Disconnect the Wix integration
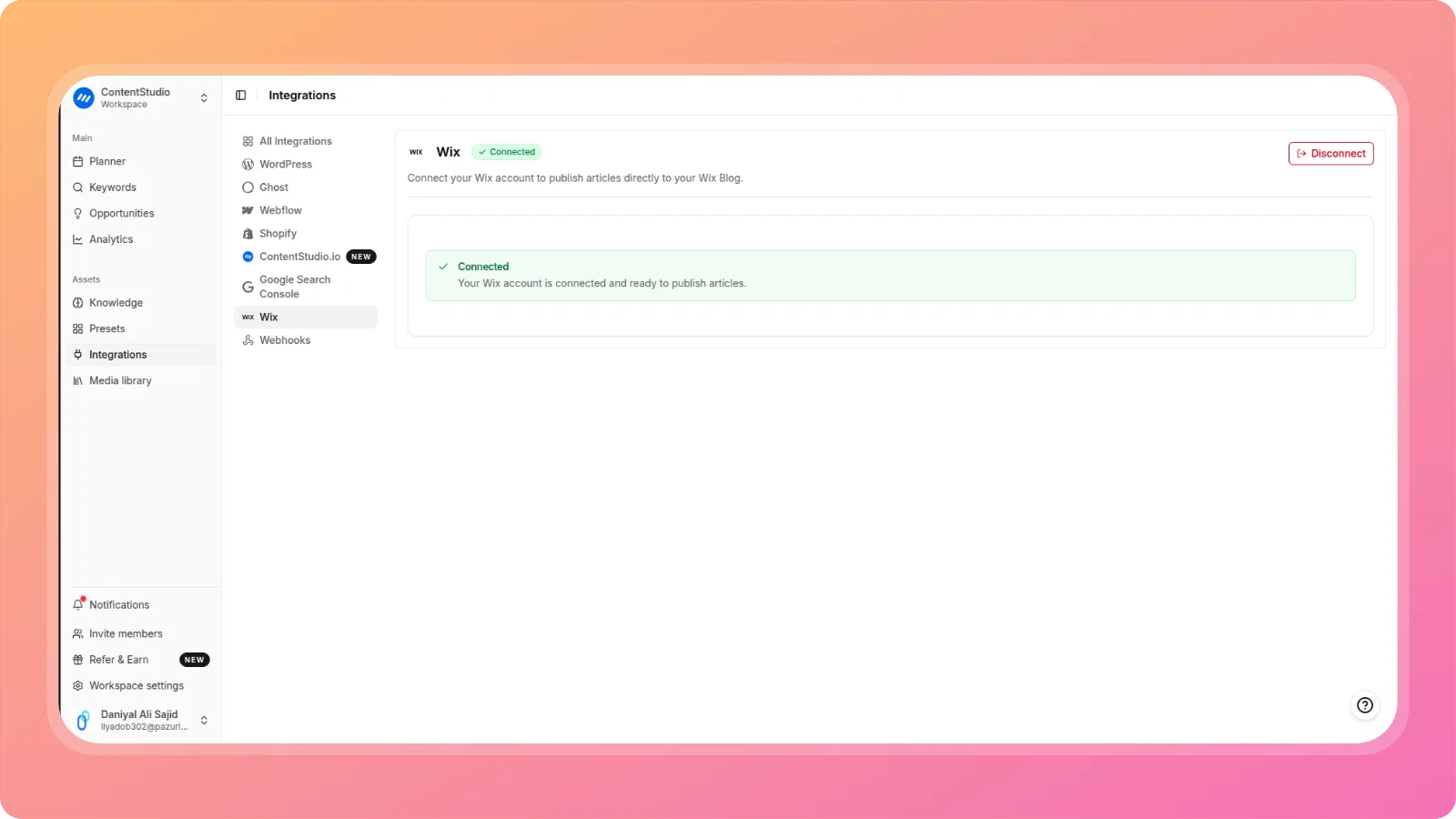This screenshot has width=1456, height=819. [x=1330, y=154]
